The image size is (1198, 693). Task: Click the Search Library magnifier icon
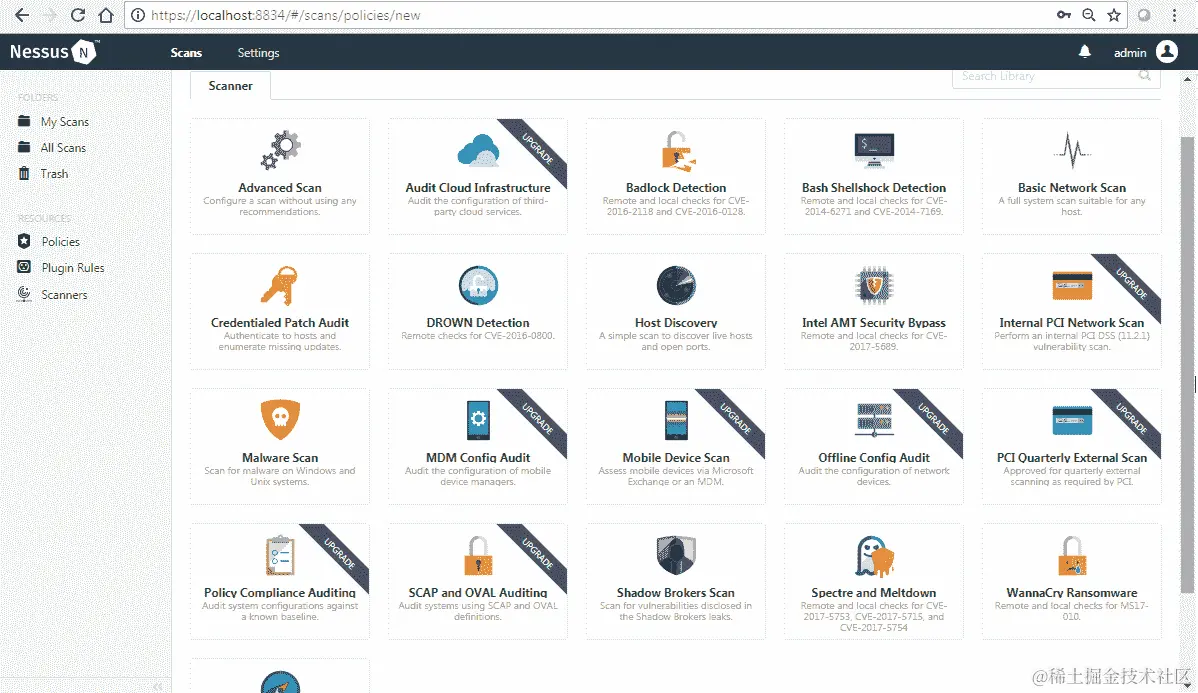point(1145,75)
